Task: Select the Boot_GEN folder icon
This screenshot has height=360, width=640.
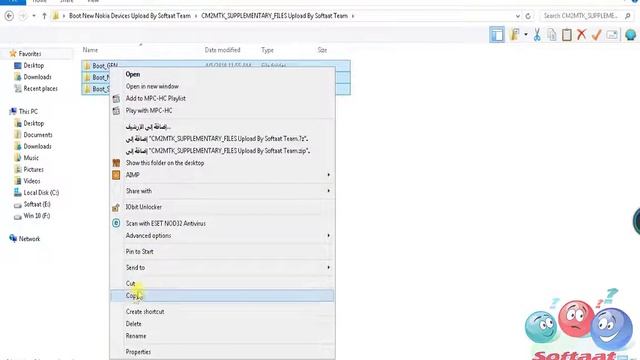Action: click(87, 65)
